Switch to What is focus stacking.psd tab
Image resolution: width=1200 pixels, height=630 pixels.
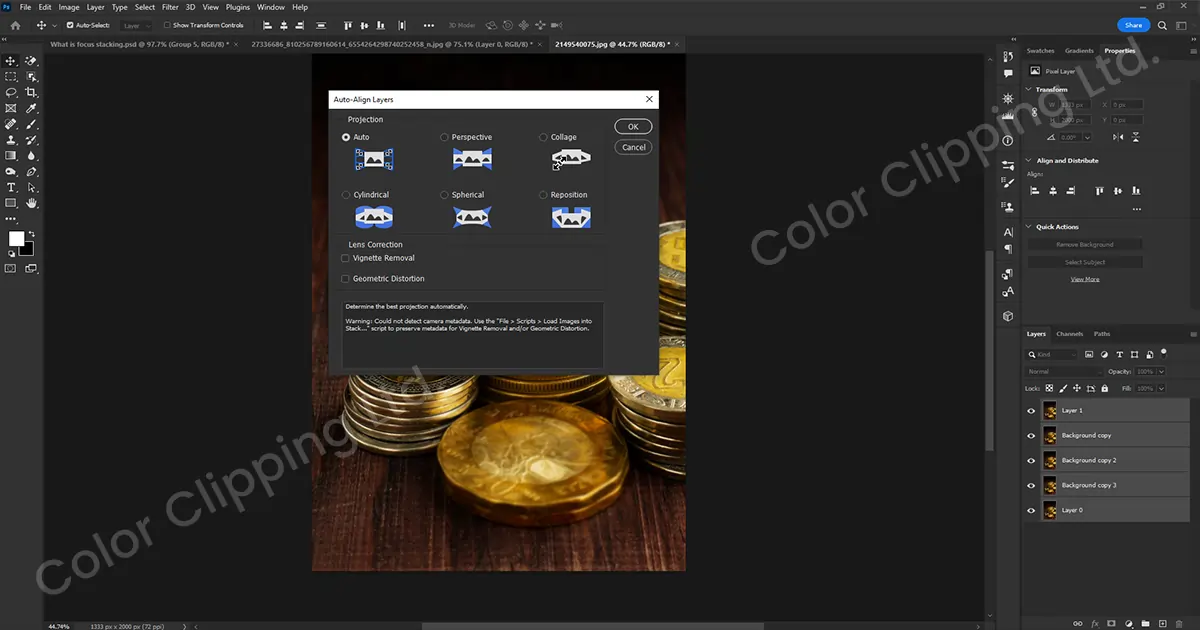[138, 44]
